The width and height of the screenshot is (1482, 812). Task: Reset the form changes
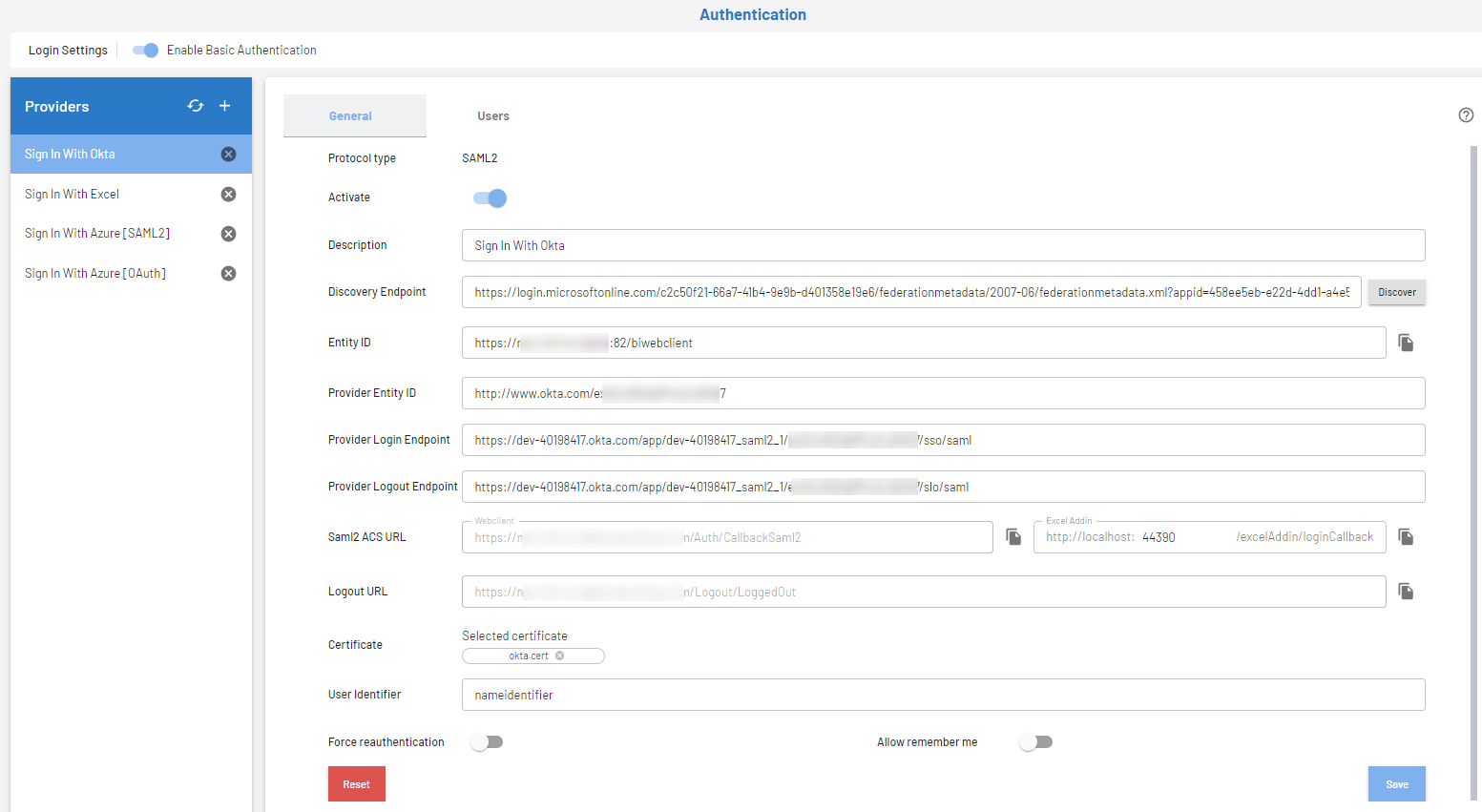356,783
